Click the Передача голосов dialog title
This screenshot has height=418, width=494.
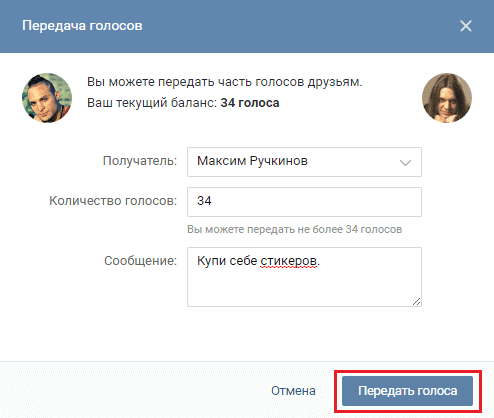pyautogui.click(x=82, y=26)
